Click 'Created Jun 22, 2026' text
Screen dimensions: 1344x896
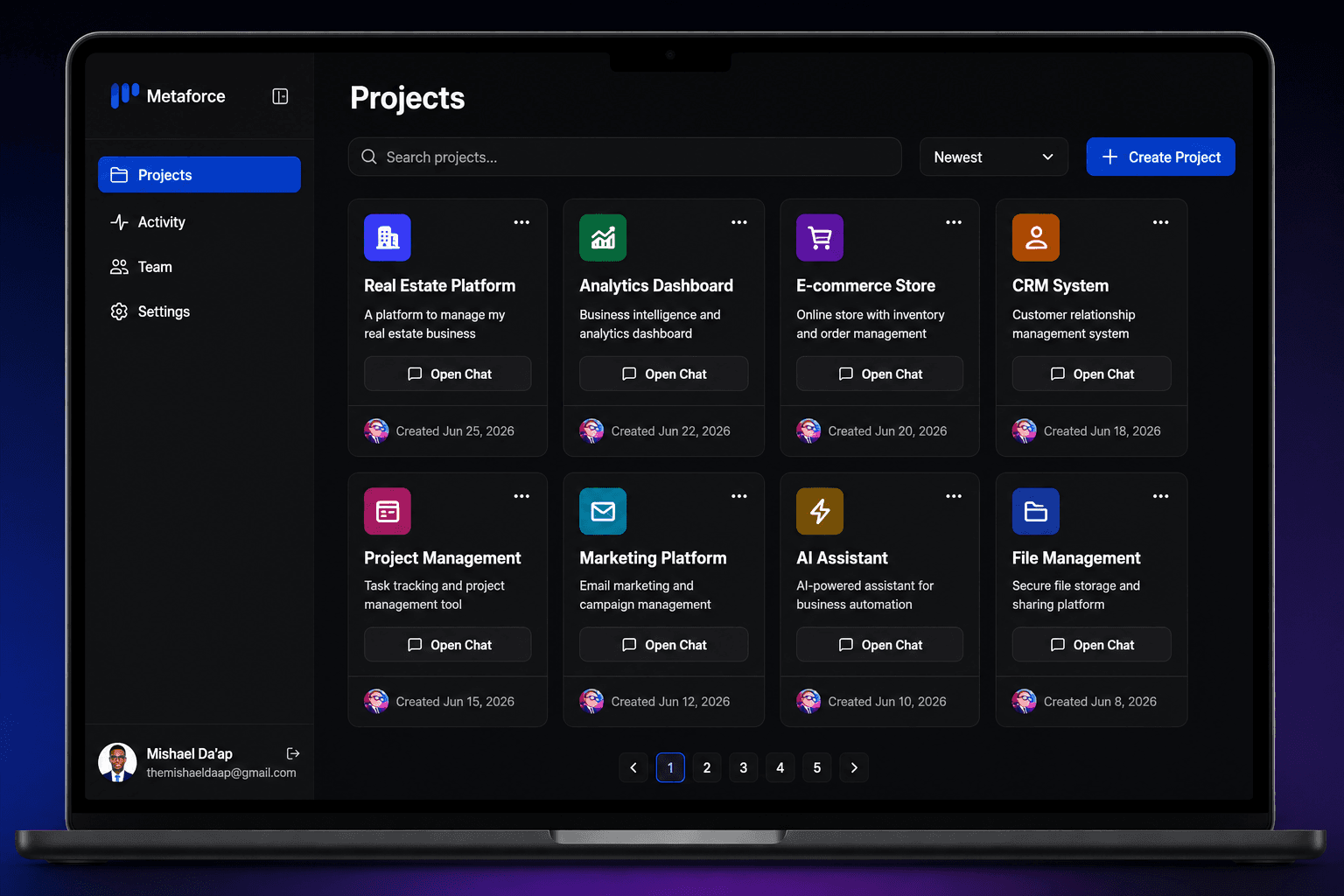[671, 431]
